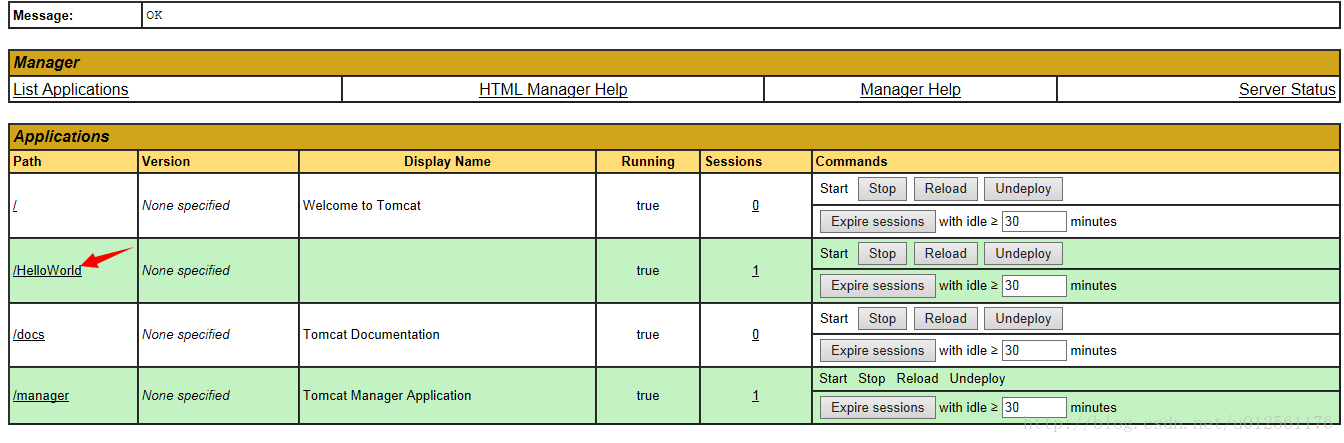Click session count 1 for /HelloWorld
The height and width of the screenshot is (443, 1344).
click(755, 271)
